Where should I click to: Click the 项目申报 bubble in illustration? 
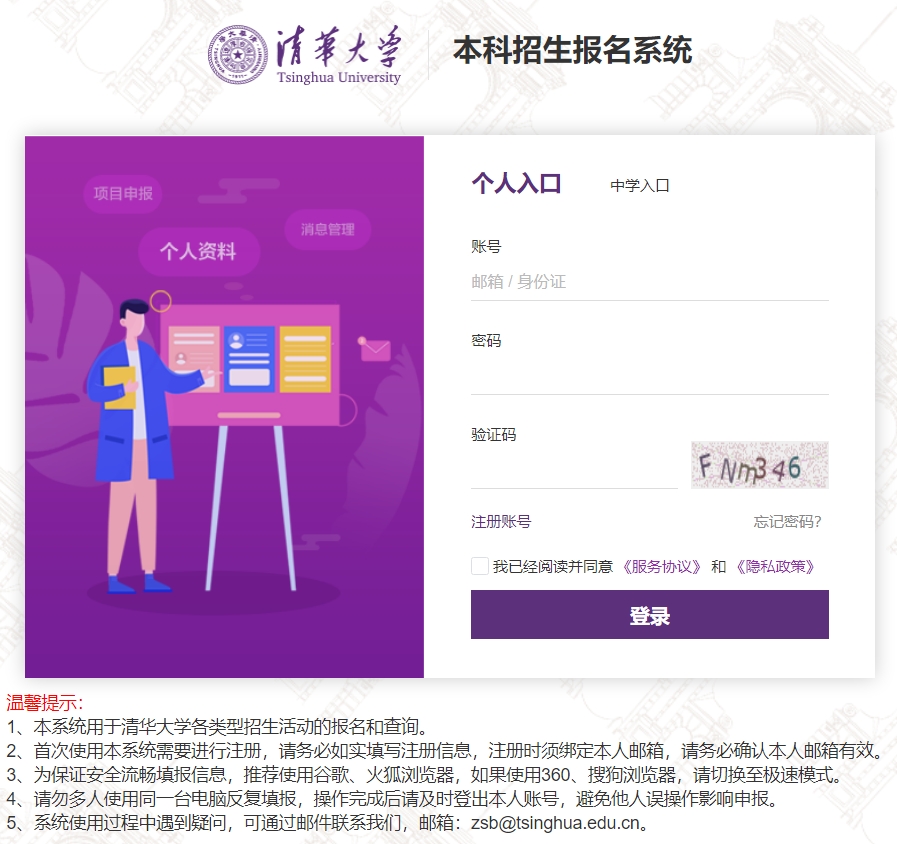[123, 193]
